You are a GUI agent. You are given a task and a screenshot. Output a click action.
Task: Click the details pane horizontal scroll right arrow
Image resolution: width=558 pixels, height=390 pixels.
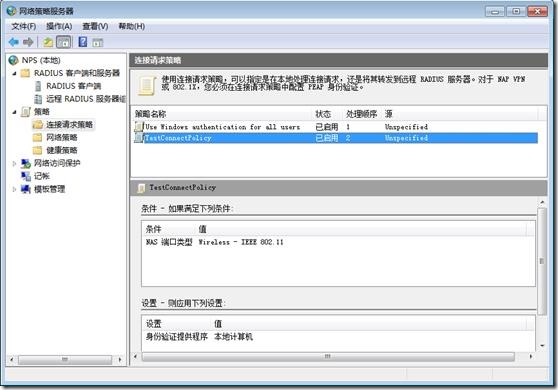click(531, 356)
